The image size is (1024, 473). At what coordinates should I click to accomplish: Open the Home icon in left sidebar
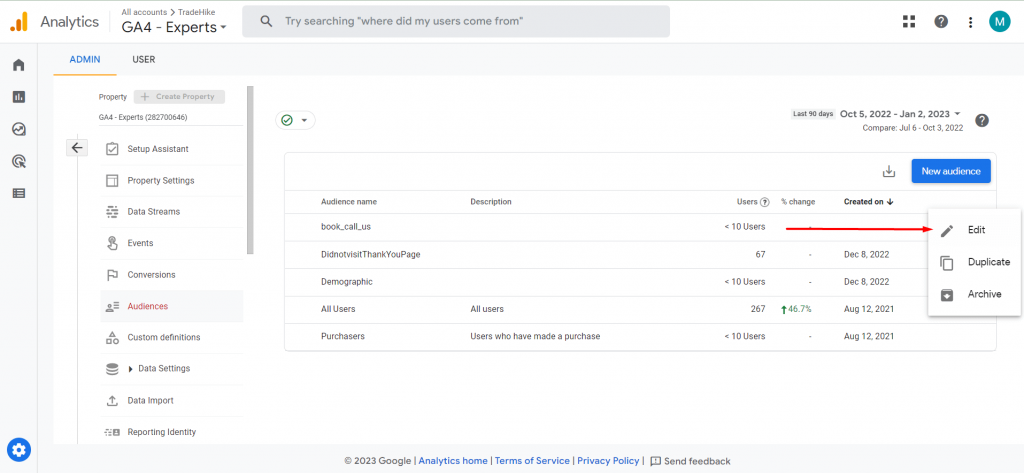19,65
